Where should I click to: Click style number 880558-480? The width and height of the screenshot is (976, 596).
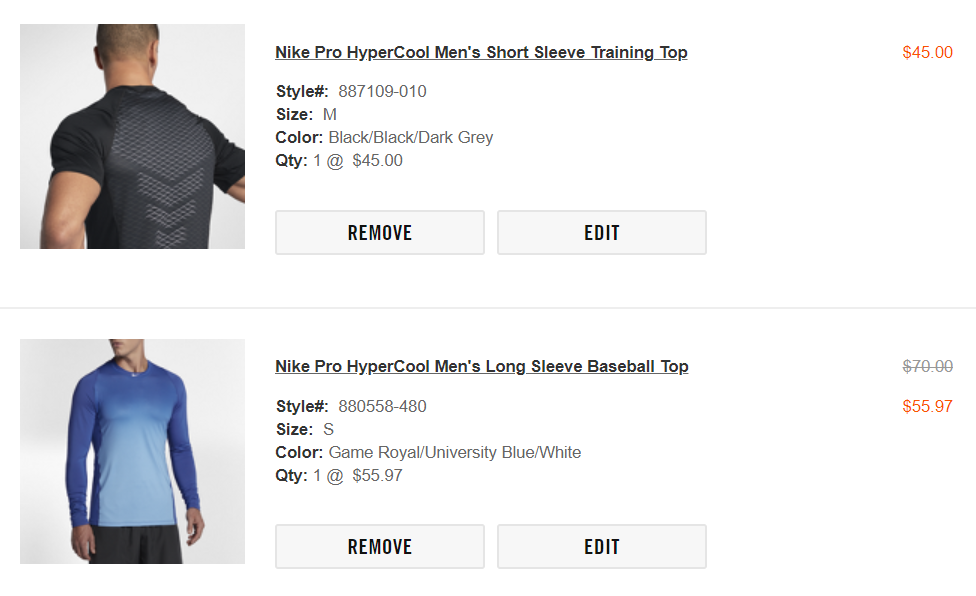point(382,407)
